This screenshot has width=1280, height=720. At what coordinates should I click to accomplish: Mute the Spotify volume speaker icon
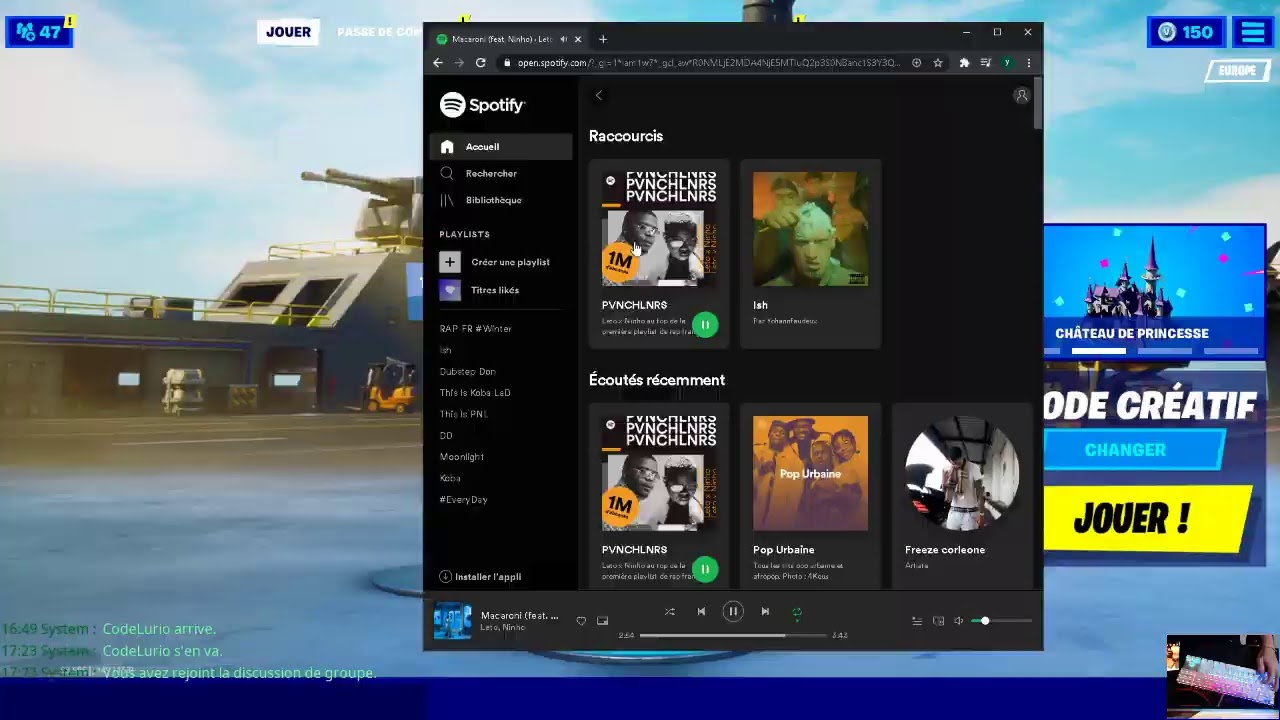click(958, 621)
